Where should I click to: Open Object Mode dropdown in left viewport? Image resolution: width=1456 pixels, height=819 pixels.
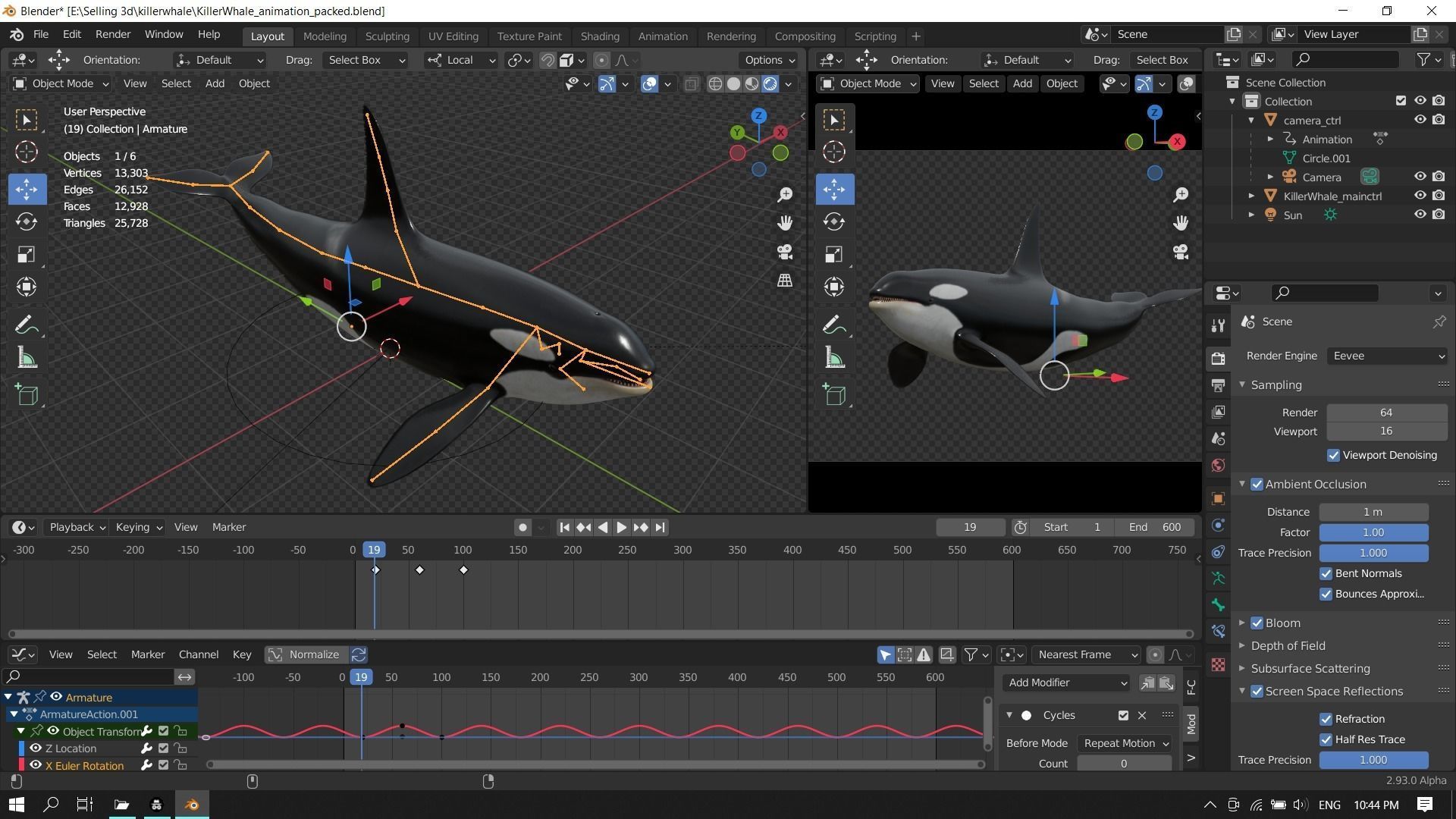(x=61, y=84)
